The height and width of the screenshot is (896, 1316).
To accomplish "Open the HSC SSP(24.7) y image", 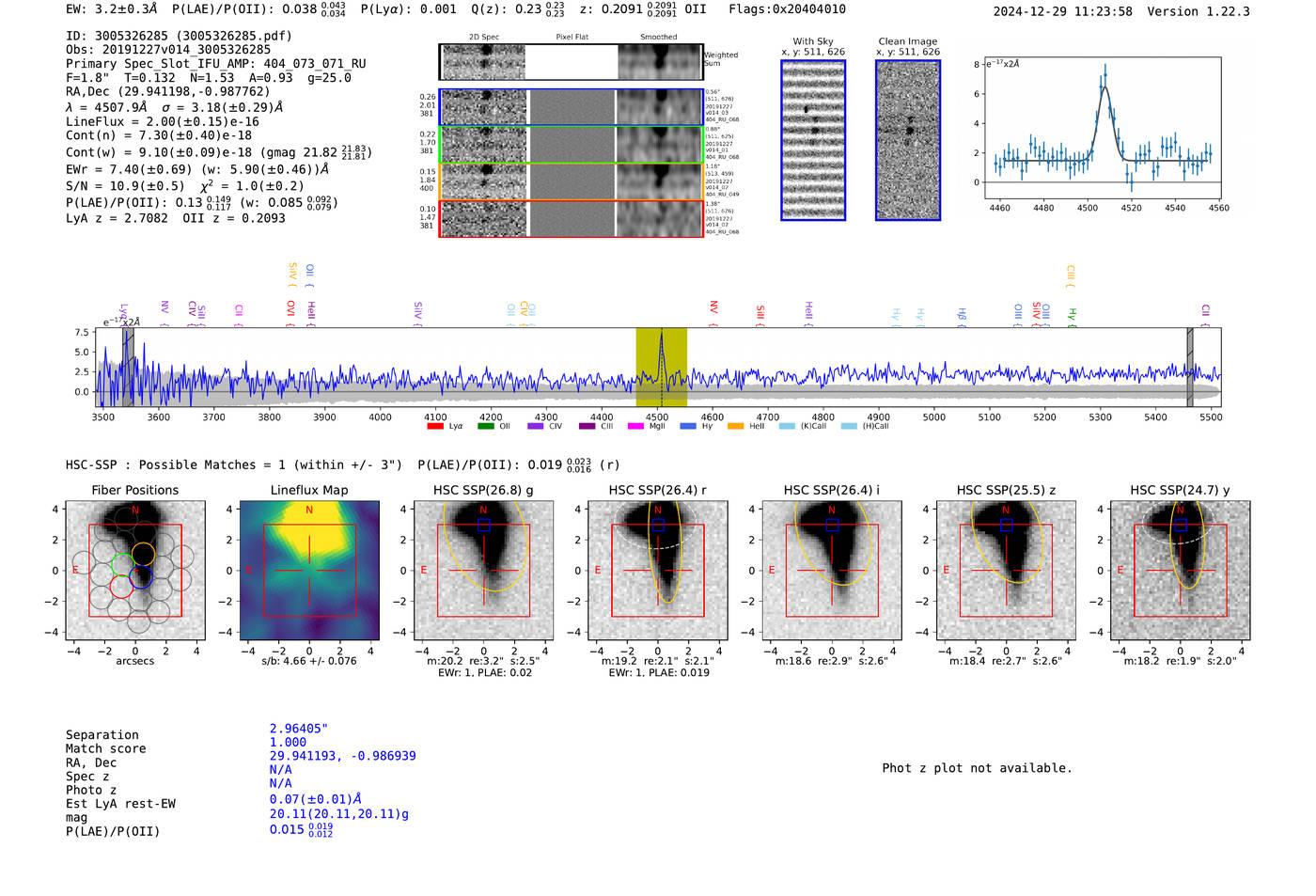I will pos(1181,570).
